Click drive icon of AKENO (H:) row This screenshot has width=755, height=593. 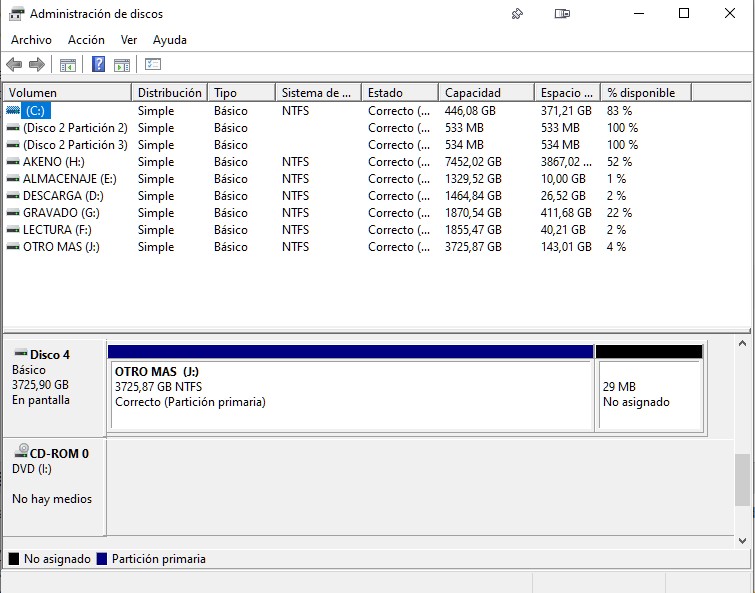[x=13, y=162]
